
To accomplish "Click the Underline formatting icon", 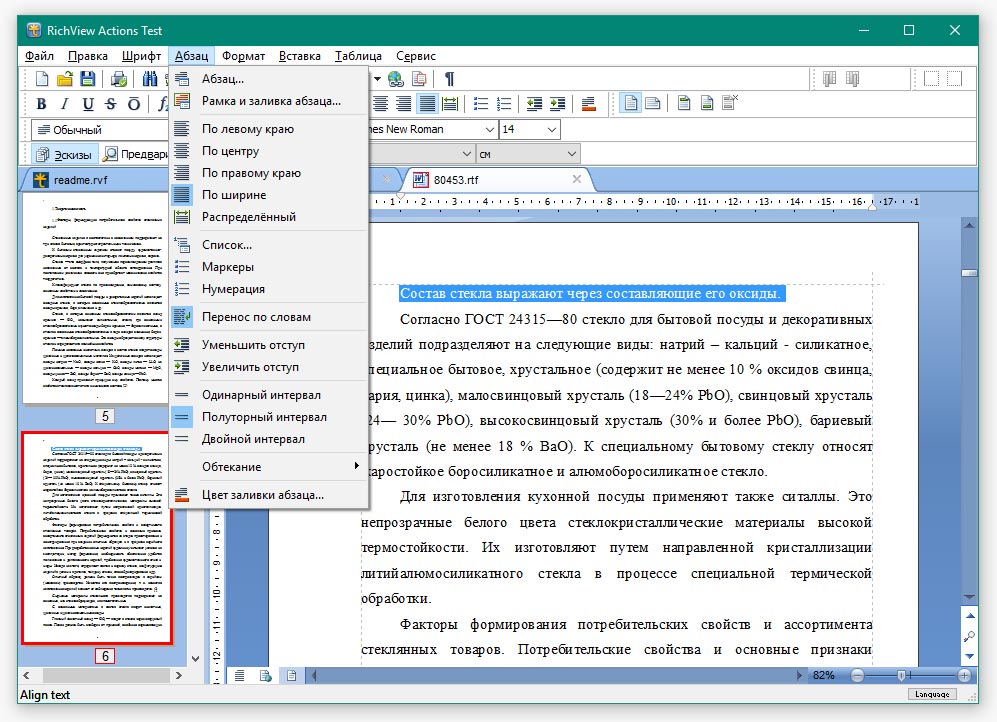I will pyautogui.click(x=88, y=104).
